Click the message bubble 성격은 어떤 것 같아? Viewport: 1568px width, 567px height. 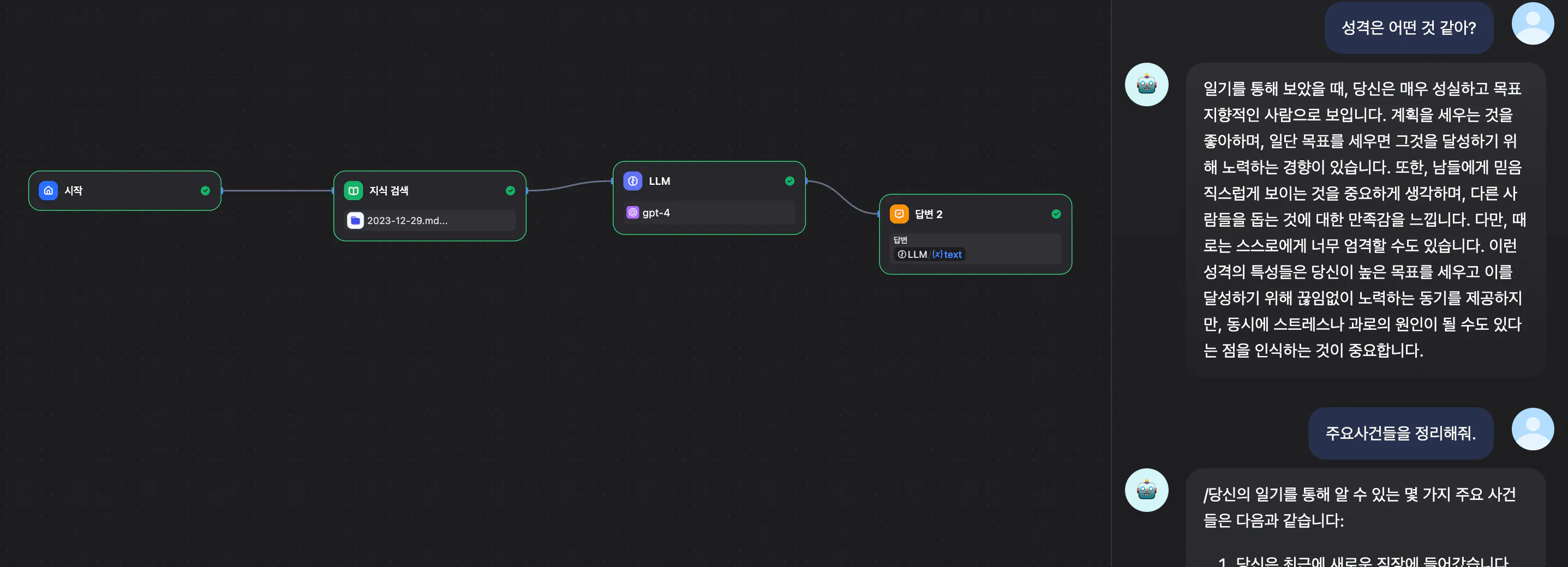1409,27
